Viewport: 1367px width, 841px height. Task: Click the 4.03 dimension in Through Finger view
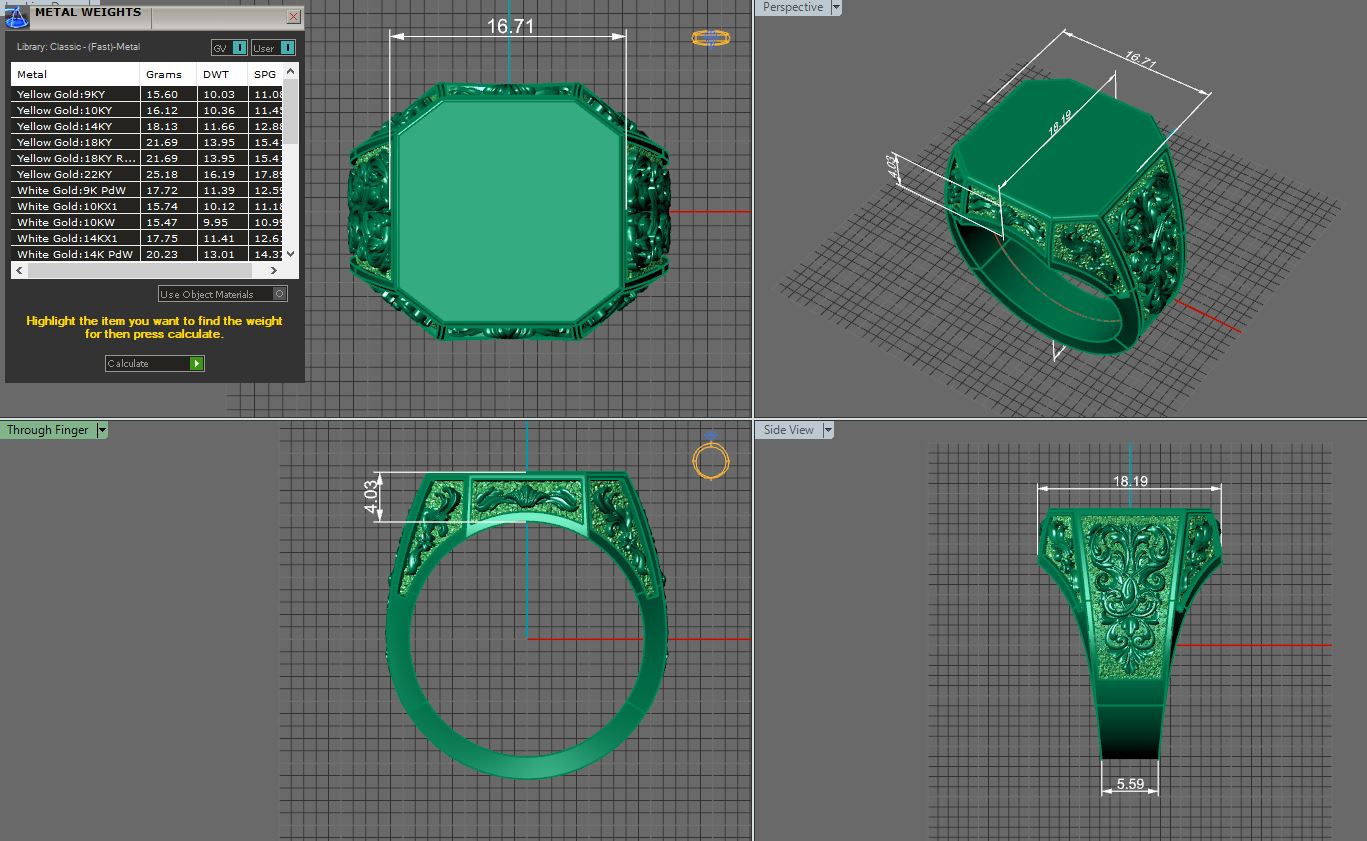pyautogui.click(x=372, y=497)
